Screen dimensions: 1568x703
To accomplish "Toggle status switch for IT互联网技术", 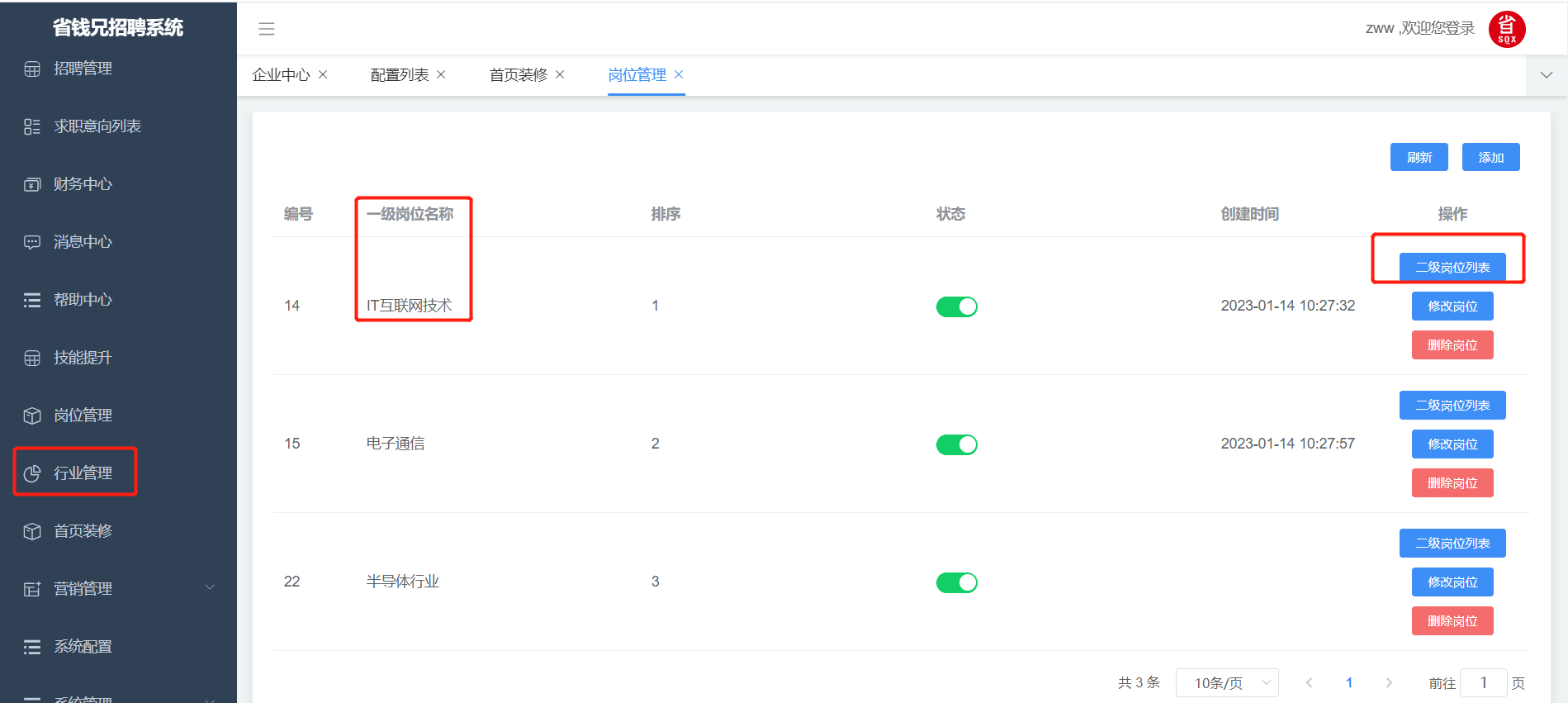I will point(956,306).
